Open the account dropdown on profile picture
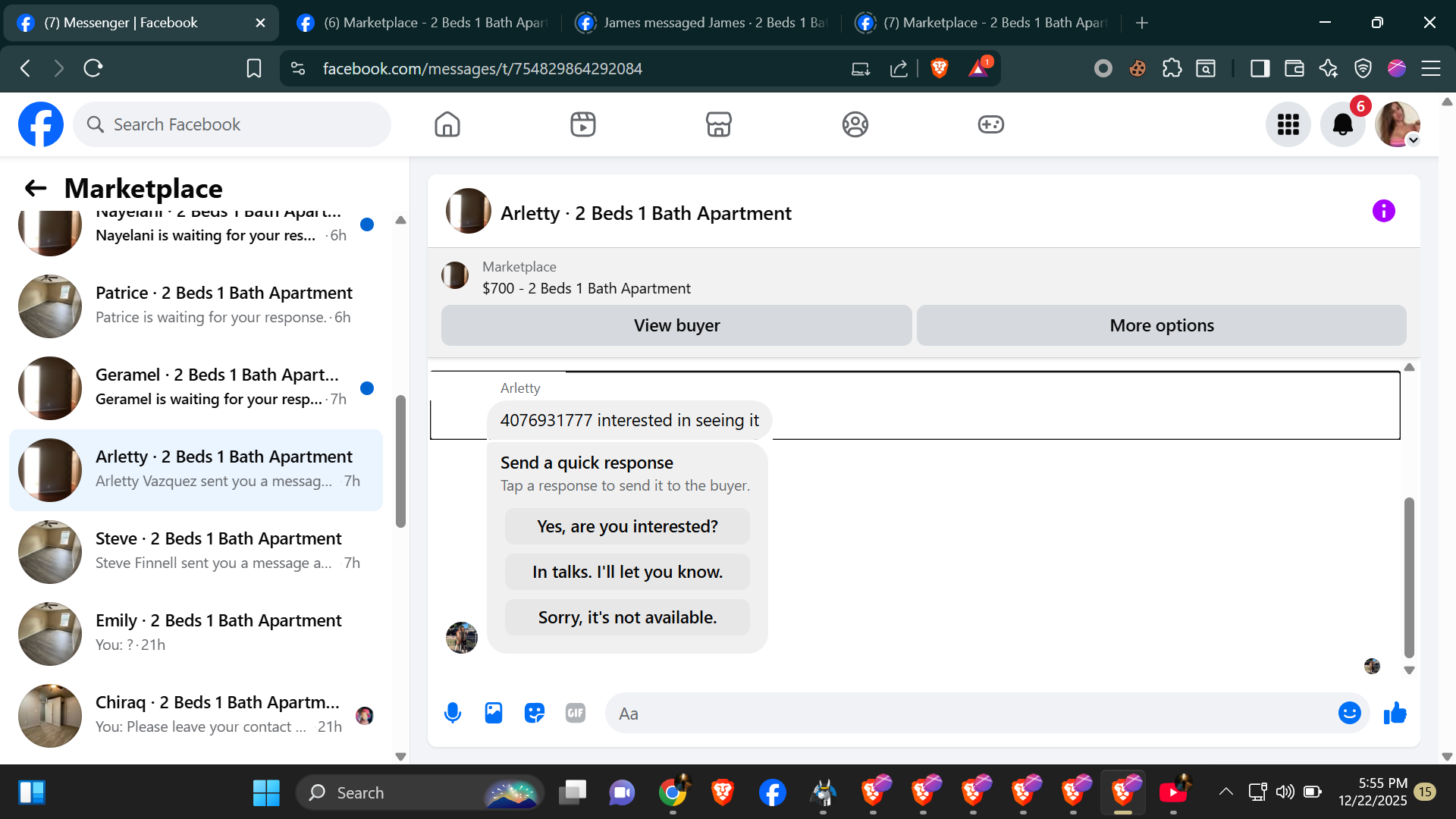This screenshot has width=1456, height=819. [1413, 140]
